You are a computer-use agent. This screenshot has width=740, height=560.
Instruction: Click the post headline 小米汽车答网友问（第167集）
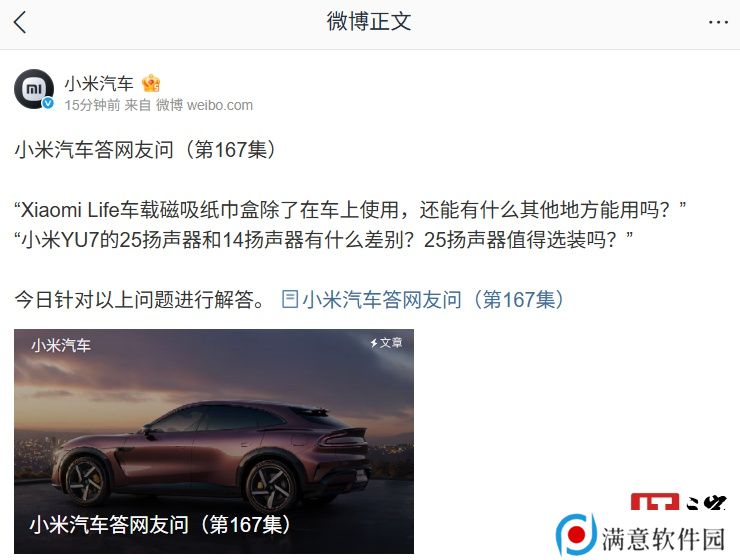[145, 150]
